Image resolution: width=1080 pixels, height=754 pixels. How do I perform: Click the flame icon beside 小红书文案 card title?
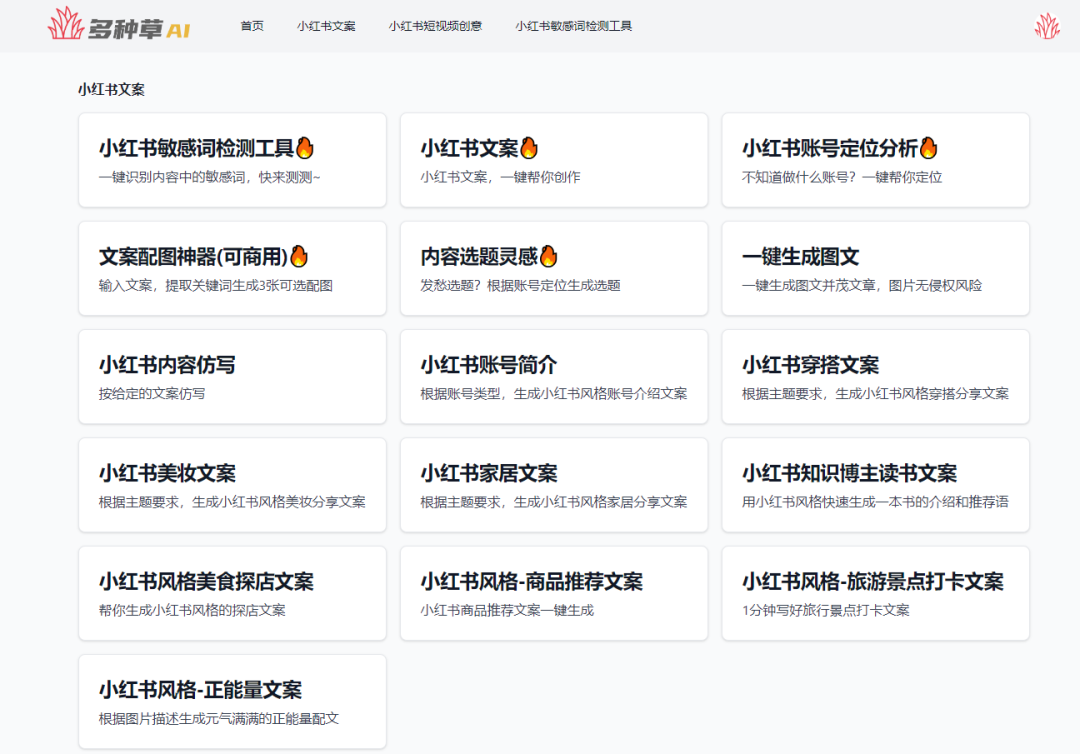click(x=529, y=147)
